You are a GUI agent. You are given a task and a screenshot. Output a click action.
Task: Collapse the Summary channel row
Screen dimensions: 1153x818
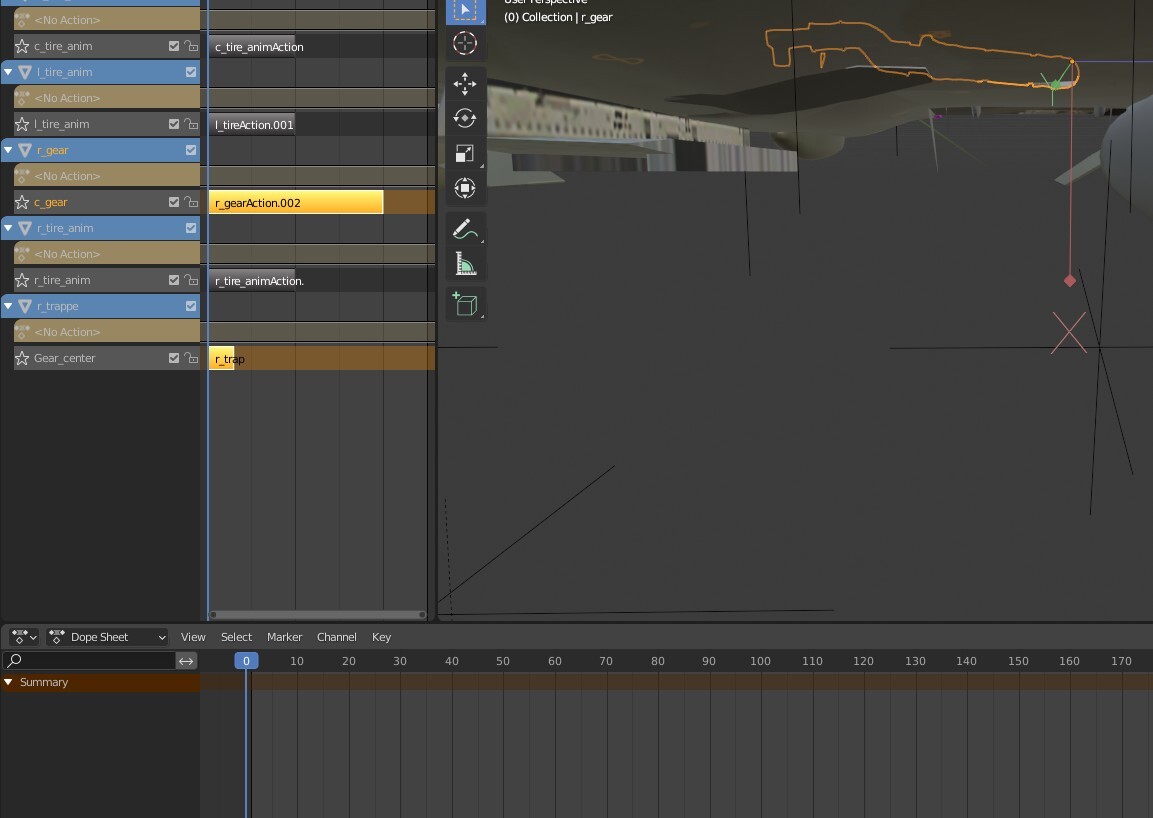[9, 682]
